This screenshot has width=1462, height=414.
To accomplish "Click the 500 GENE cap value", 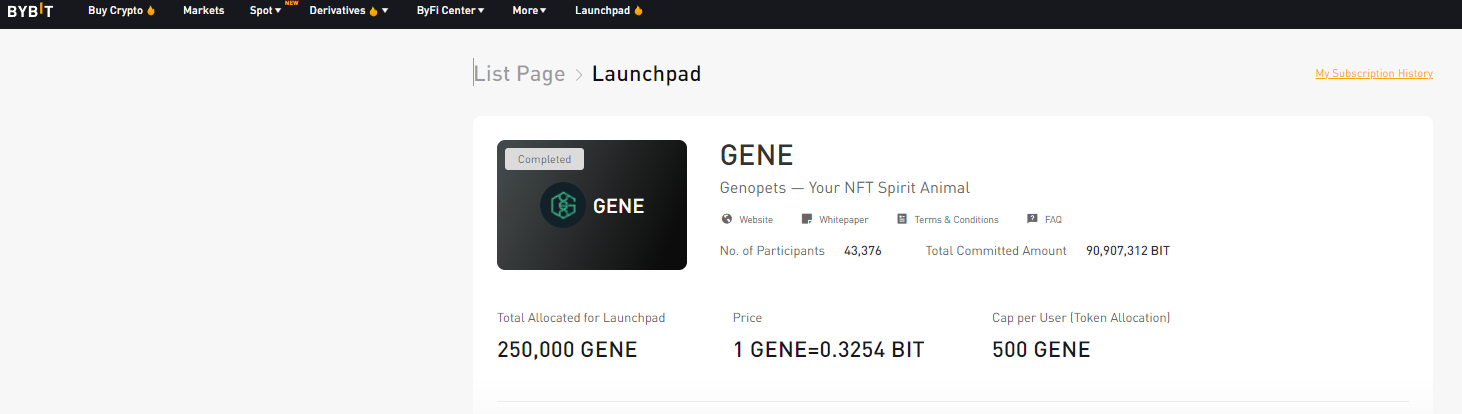I will (x=1041, y=350).
